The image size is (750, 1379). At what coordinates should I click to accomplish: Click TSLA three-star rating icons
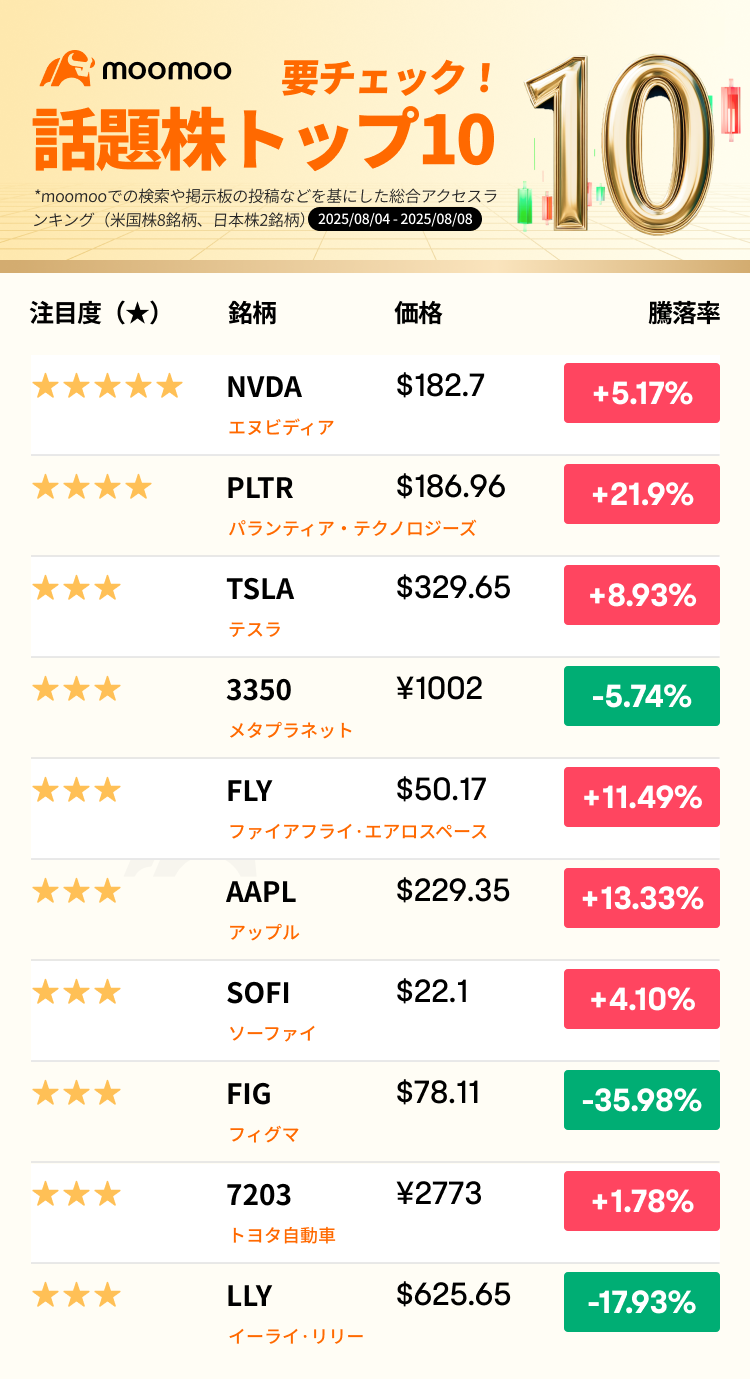click(x=77, y=588)
